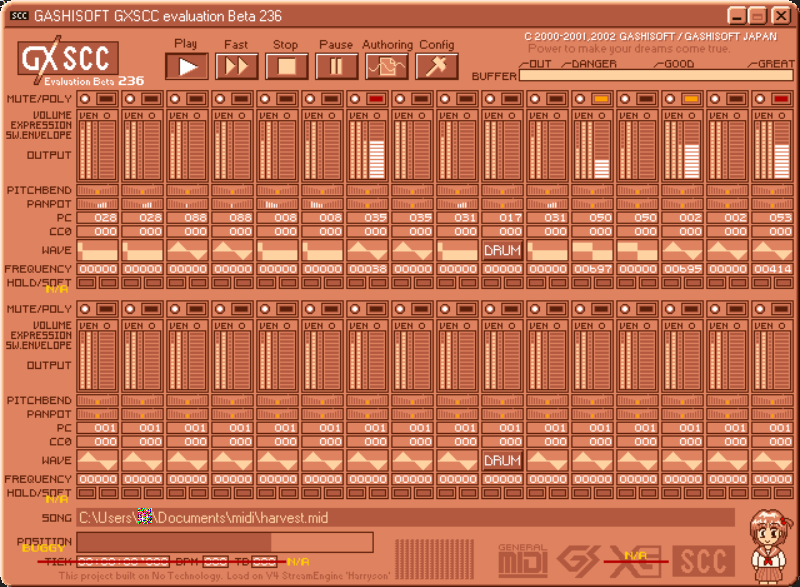800x587 pixels.
Task: Click the crossed-out XG logo
Action: [636, 561]
